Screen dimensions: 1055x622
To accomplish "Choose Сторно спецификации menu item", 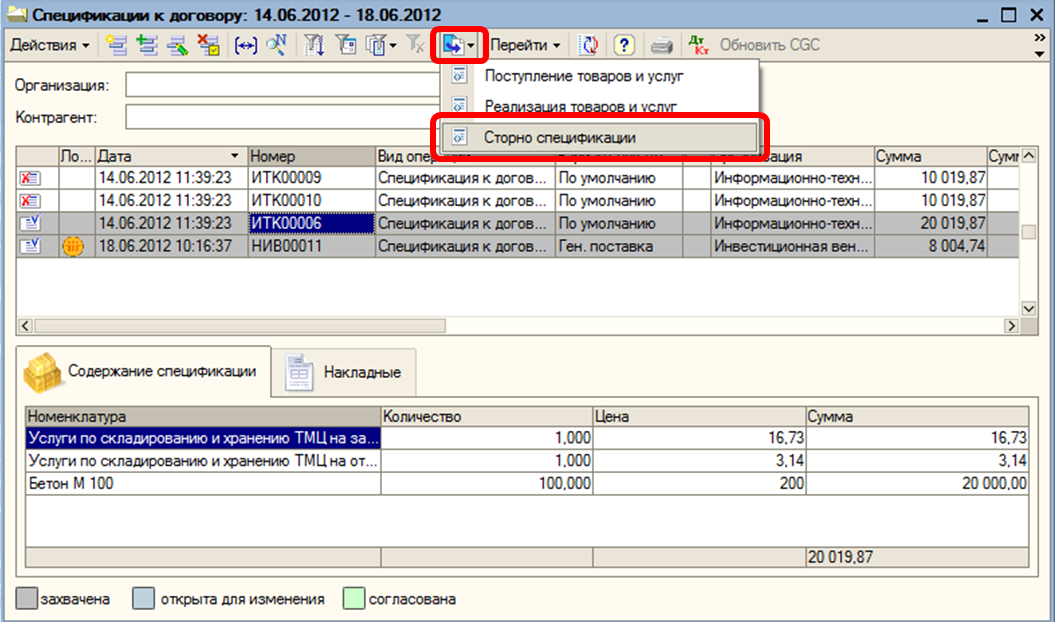I will click(599, 137).
